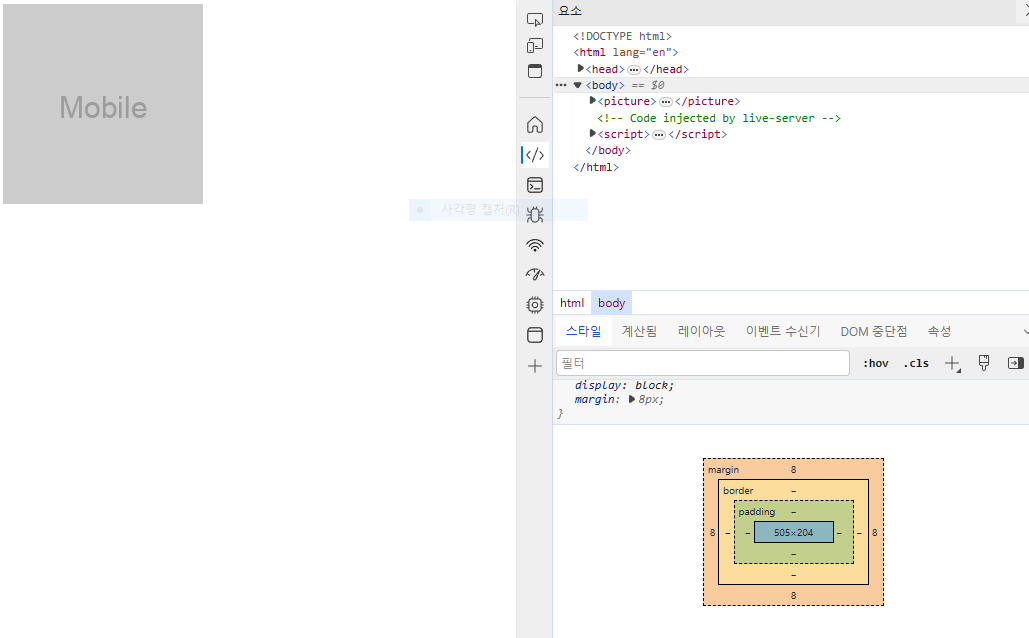Select html in the breadcrumb
Viewport: 1029px width, 638px height.
click(x=572, y=303)
